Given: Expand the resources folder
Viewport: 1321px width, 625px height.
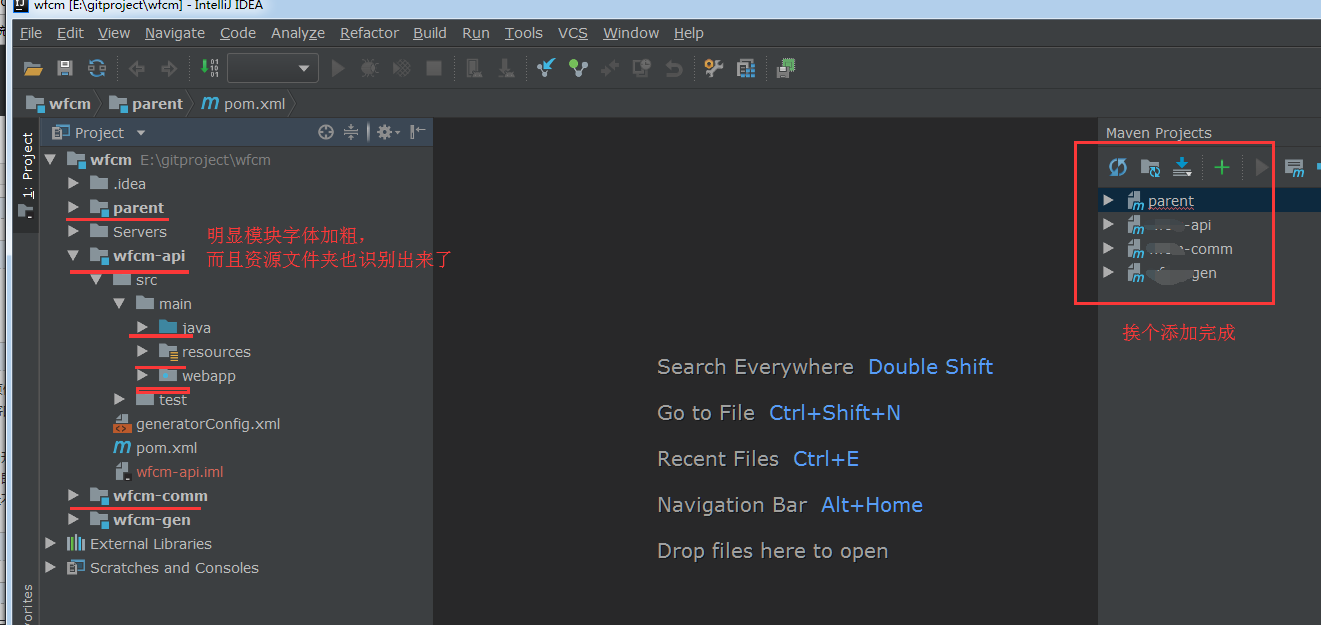Looking at the screenshot, I should click(x=143, y=352).
